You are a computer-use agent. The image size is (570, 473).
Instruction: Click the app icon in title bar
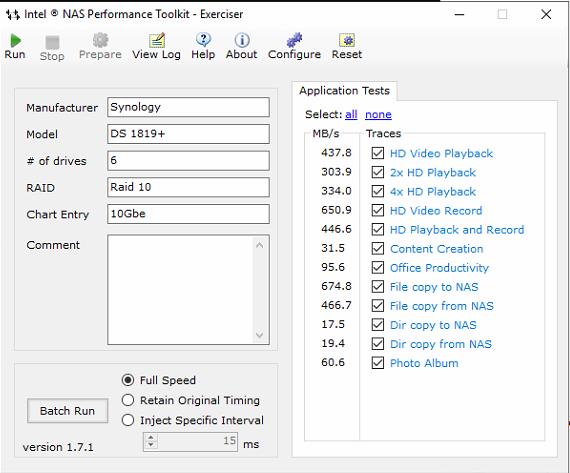point(13,15)
